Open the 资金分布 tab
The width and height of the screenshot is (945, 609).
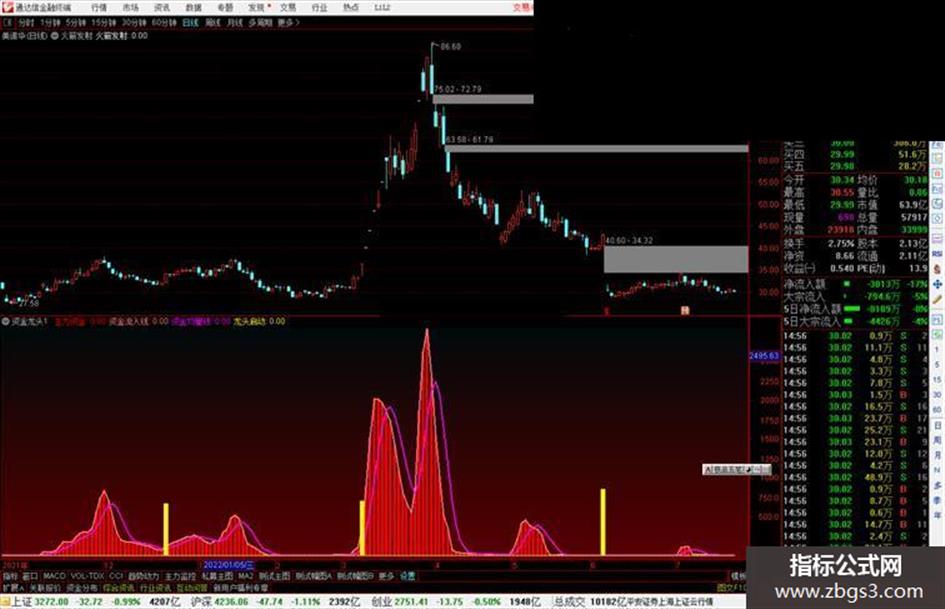coord(82,587)
